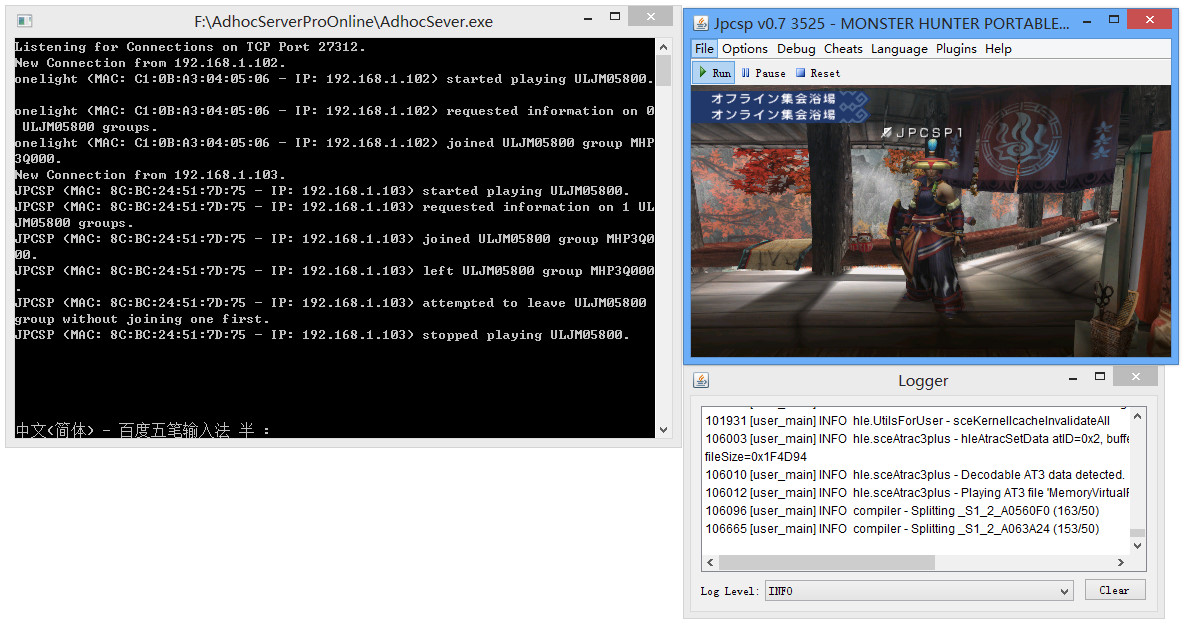The width and height of the screenshot is (1184, 638).
Task: Click inside the game display area
Action: point(930,230)
